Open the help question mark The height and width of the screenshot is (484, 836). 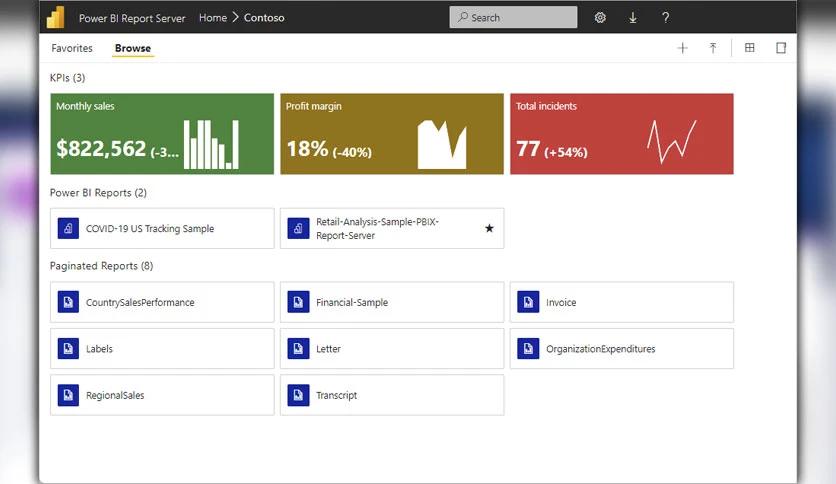666,18
